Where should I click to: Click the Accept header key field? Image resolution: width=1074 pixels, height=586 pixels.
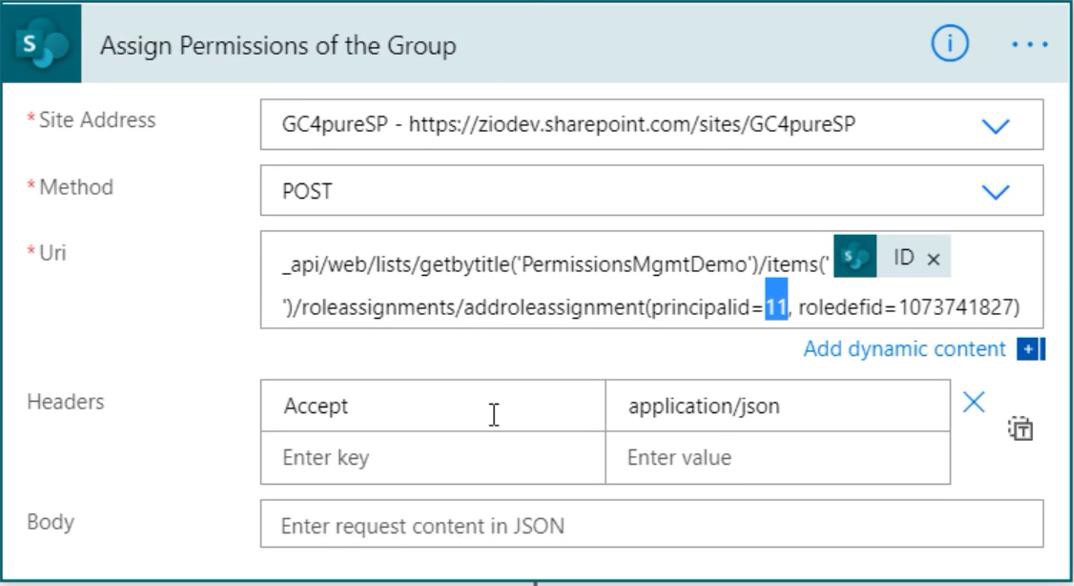click(433, 406)
